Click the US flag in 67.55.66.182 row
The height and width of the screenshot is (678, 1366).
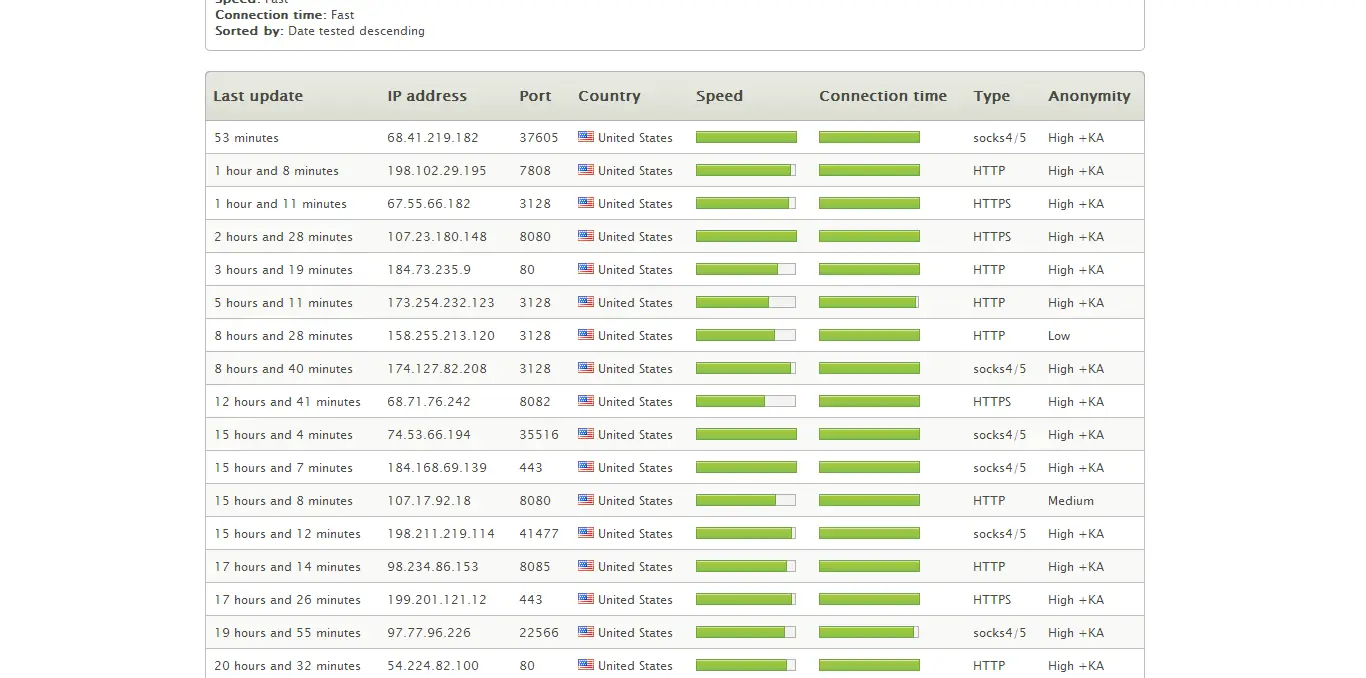tap(586, 203)
